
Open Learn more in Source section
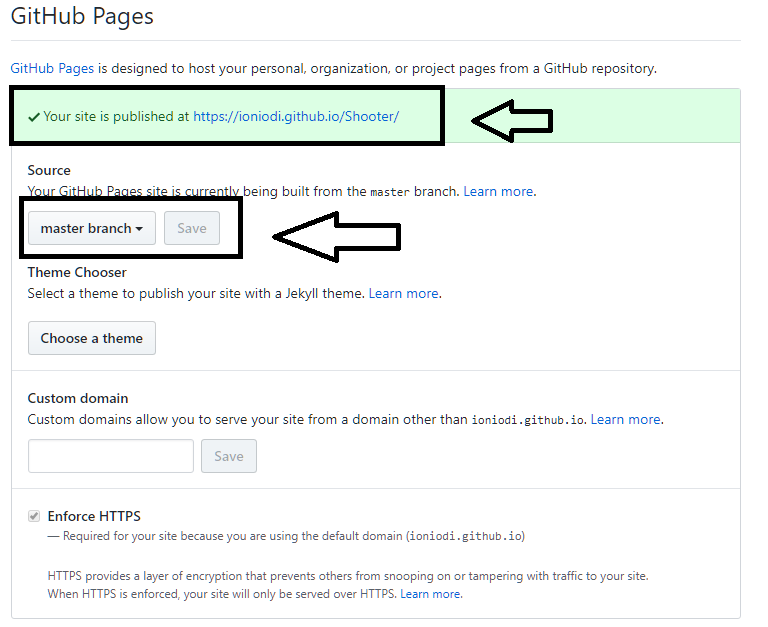tap(498, 192)
